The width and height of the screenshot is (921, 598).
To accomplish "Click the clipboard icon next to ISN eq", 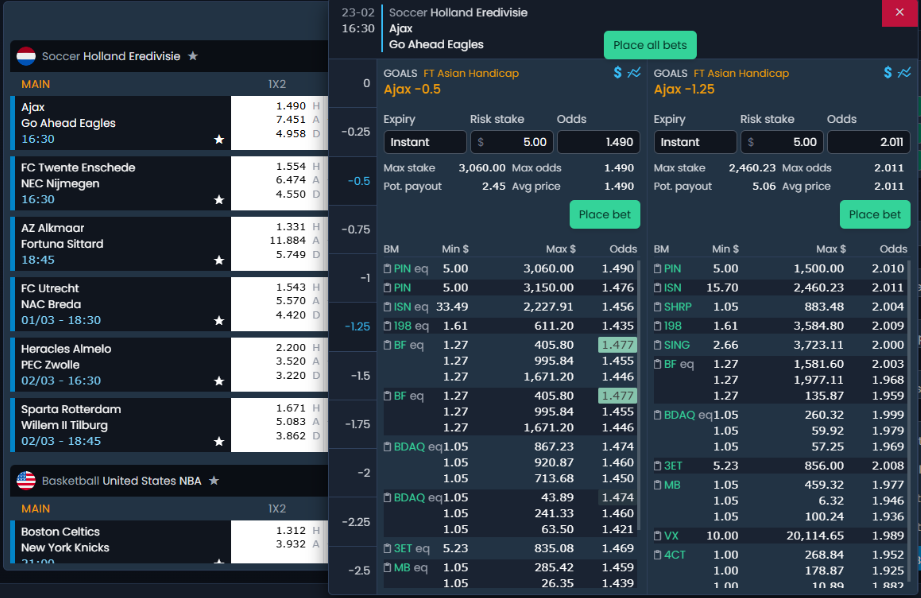I will [388, 307].
